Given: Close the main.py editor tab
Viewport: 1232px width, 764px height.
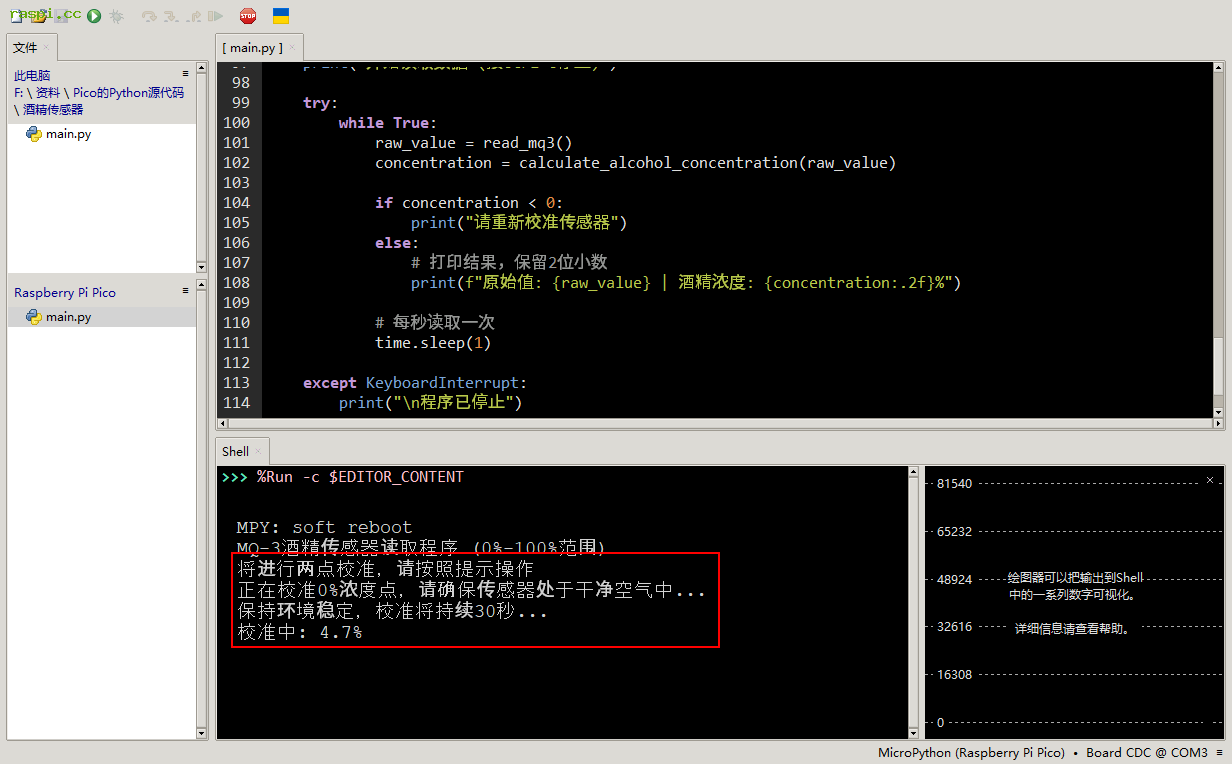Looking at the screenshot, I should [293, 48].
